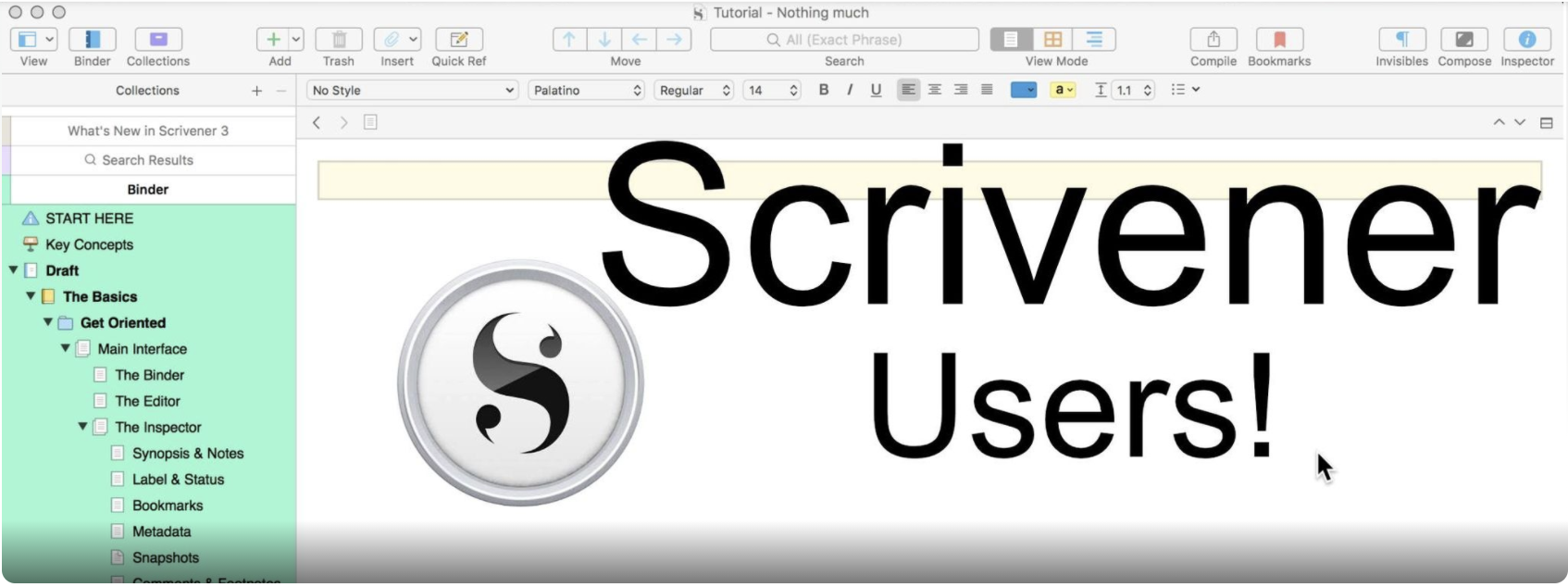Toggle the editor split button
Viewport: 1568px width, 587px height.
(1546, 122)
